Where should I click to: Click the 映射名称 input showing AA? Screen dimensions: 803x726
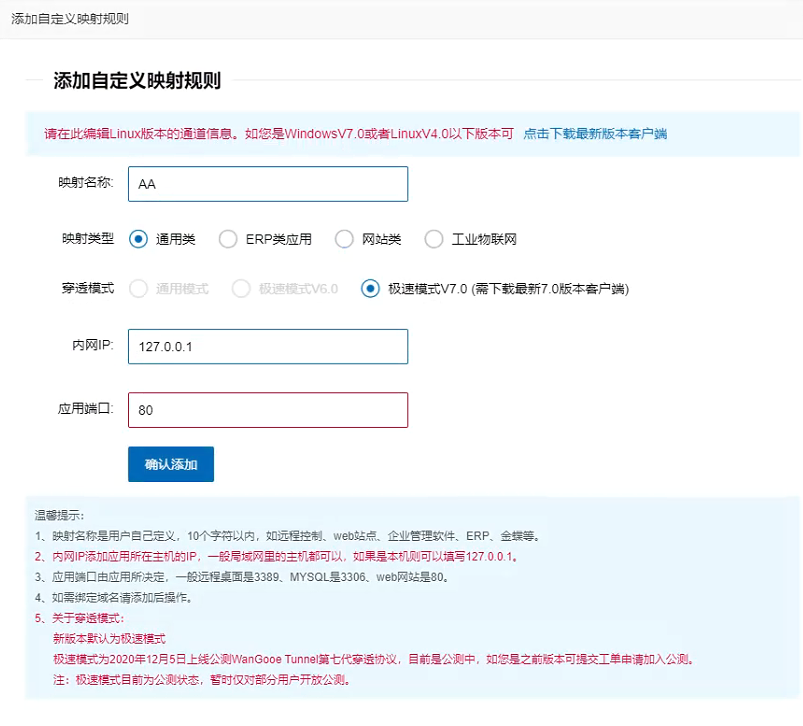[x=270, y=184]
